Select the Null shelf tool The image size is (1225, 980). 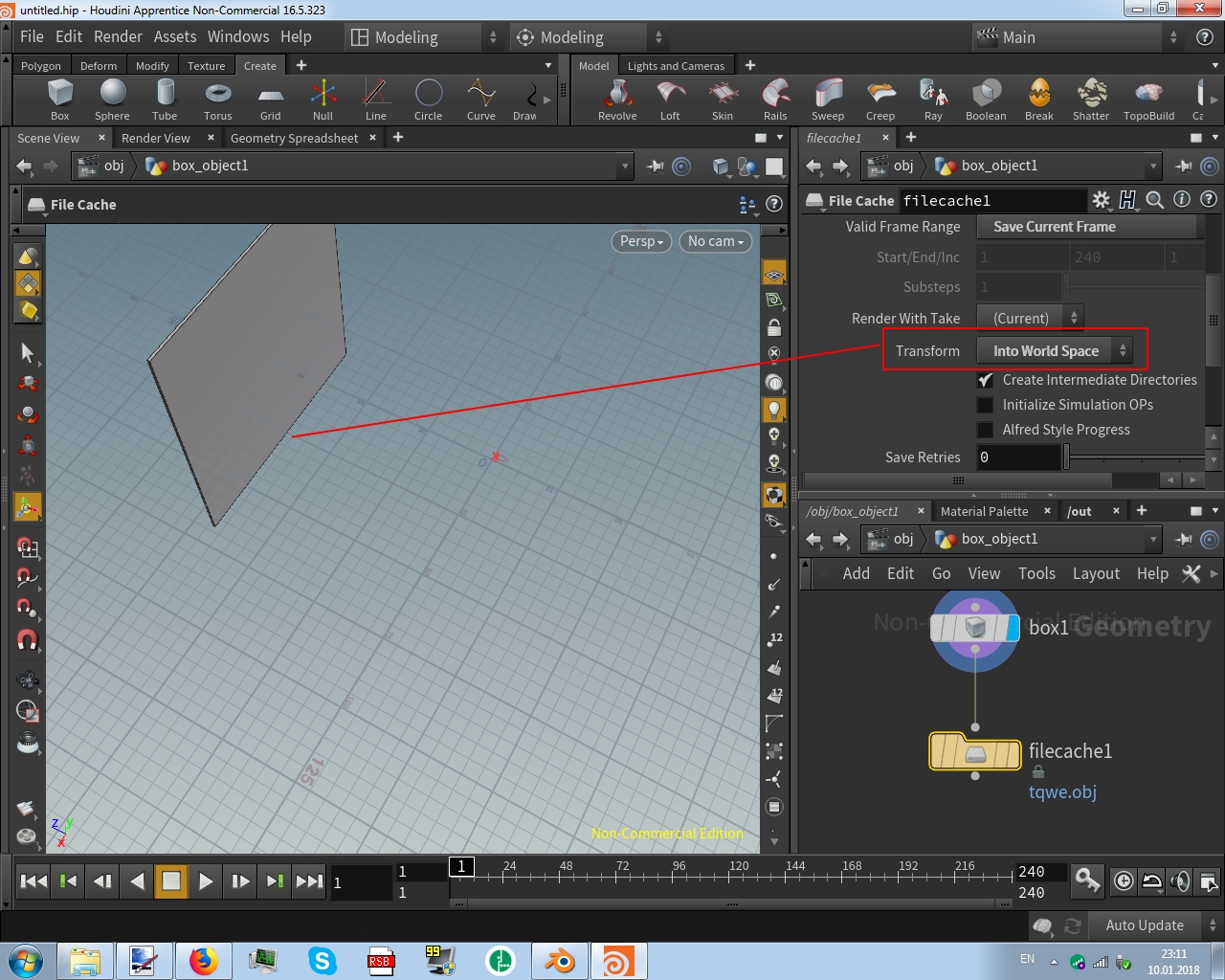click(323, 100)
